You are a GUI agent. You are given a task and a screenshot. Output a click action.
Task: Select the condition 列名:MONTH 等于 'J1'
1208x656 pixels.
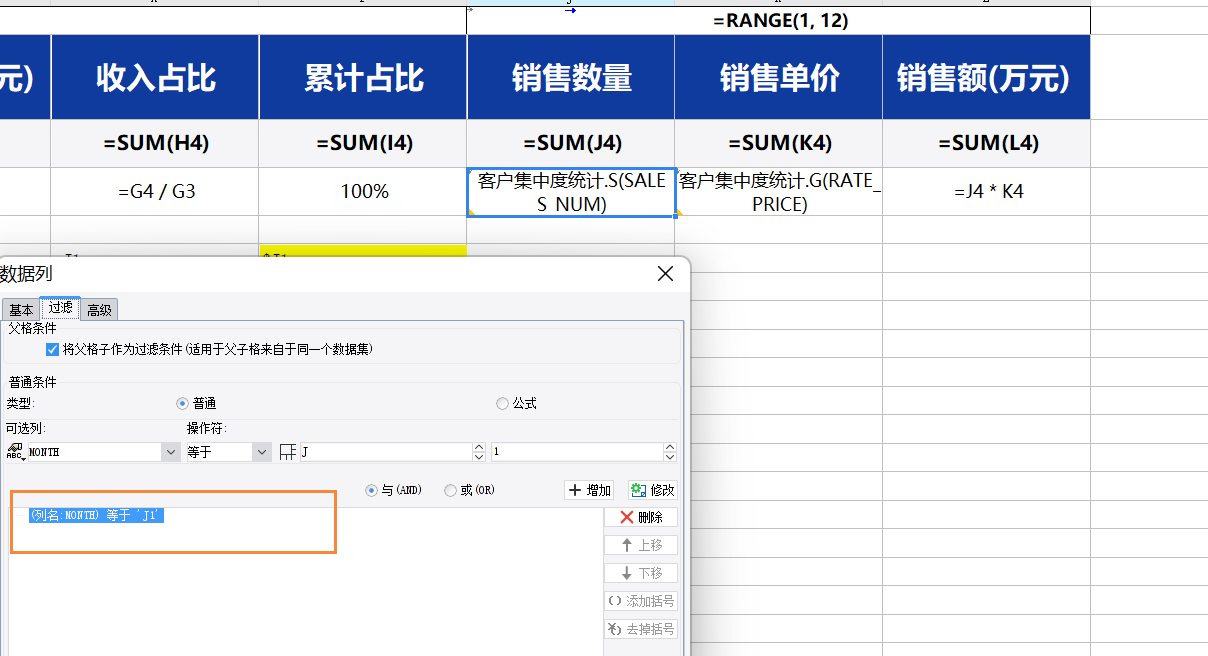pos(95,515)
